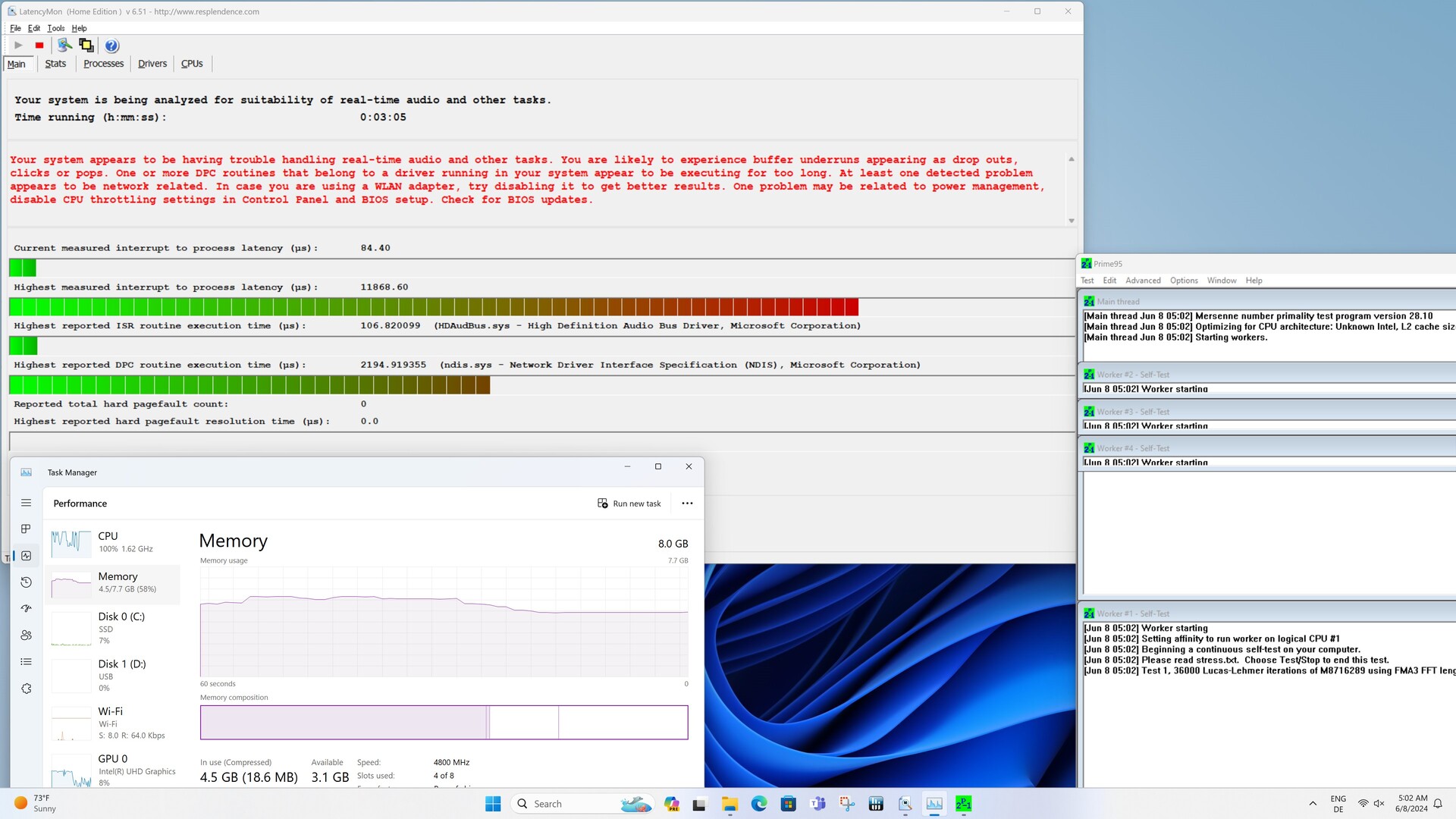1456x819 pixels.
Task: Open Task Manager Users page icon
Action: click(26, 635)
